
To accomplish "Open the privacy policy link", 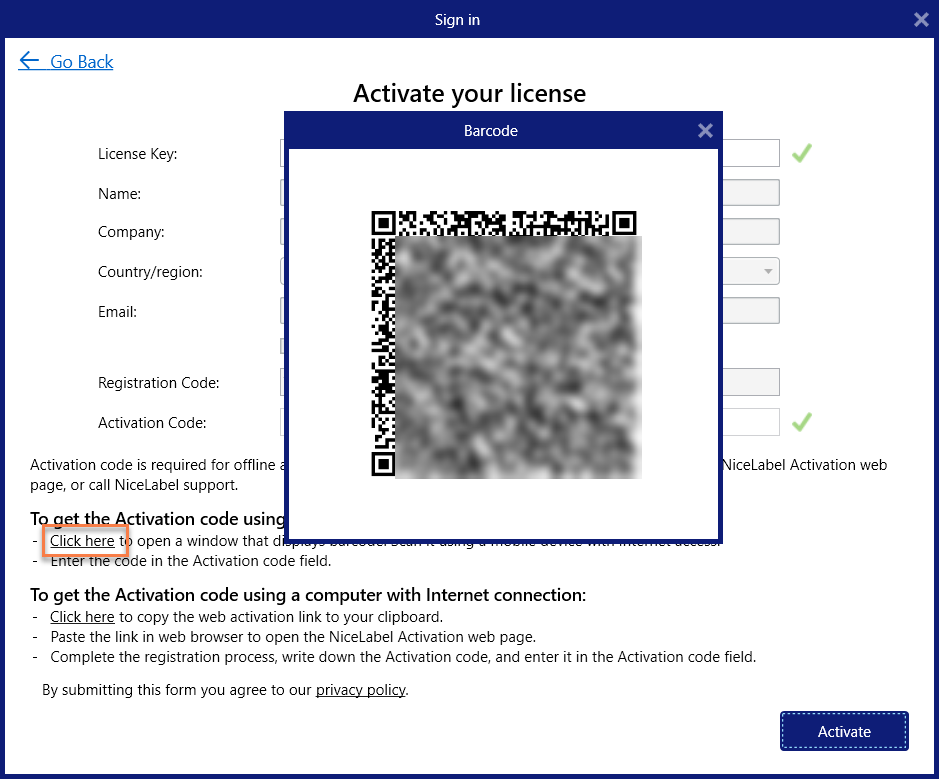I will click(x=360, y=689).
